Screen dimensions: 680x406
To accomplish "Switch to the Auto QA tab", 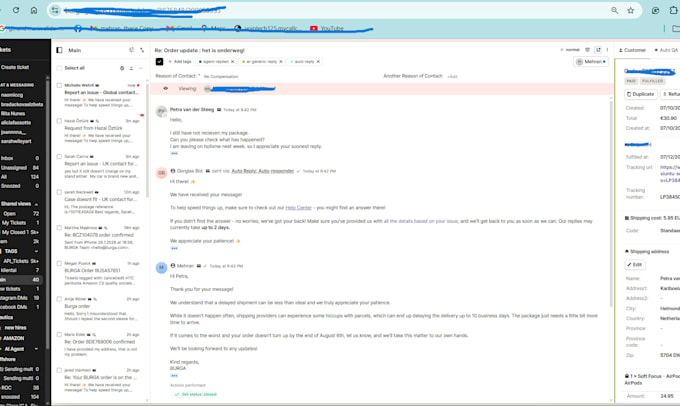I will pos(666,50).
